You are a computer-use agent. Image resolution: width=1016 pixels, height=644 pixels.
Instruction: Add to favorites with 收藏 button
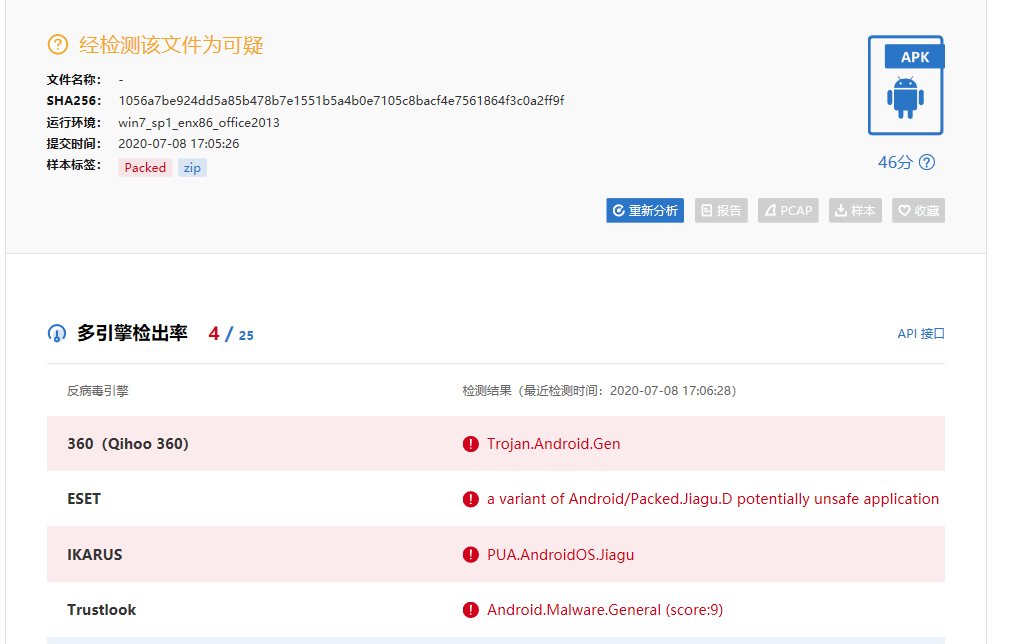point(918,211)
